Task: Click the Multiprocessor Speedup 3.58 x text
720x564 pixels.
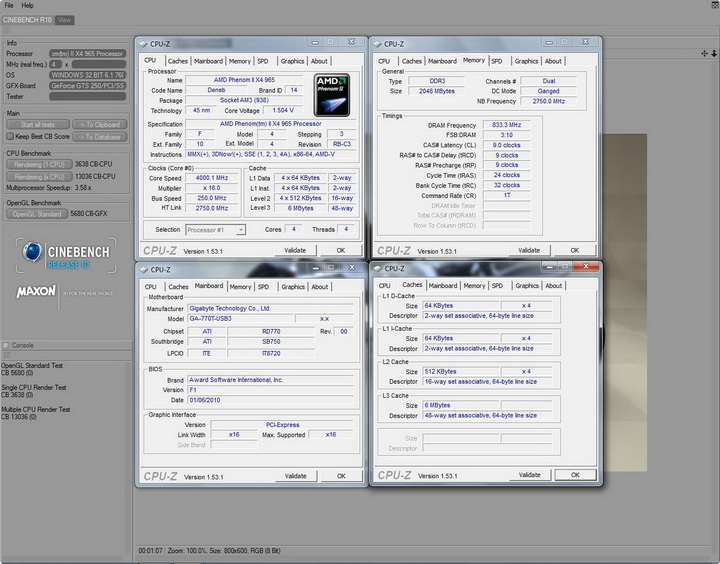Action: click(x=49, y=188)
